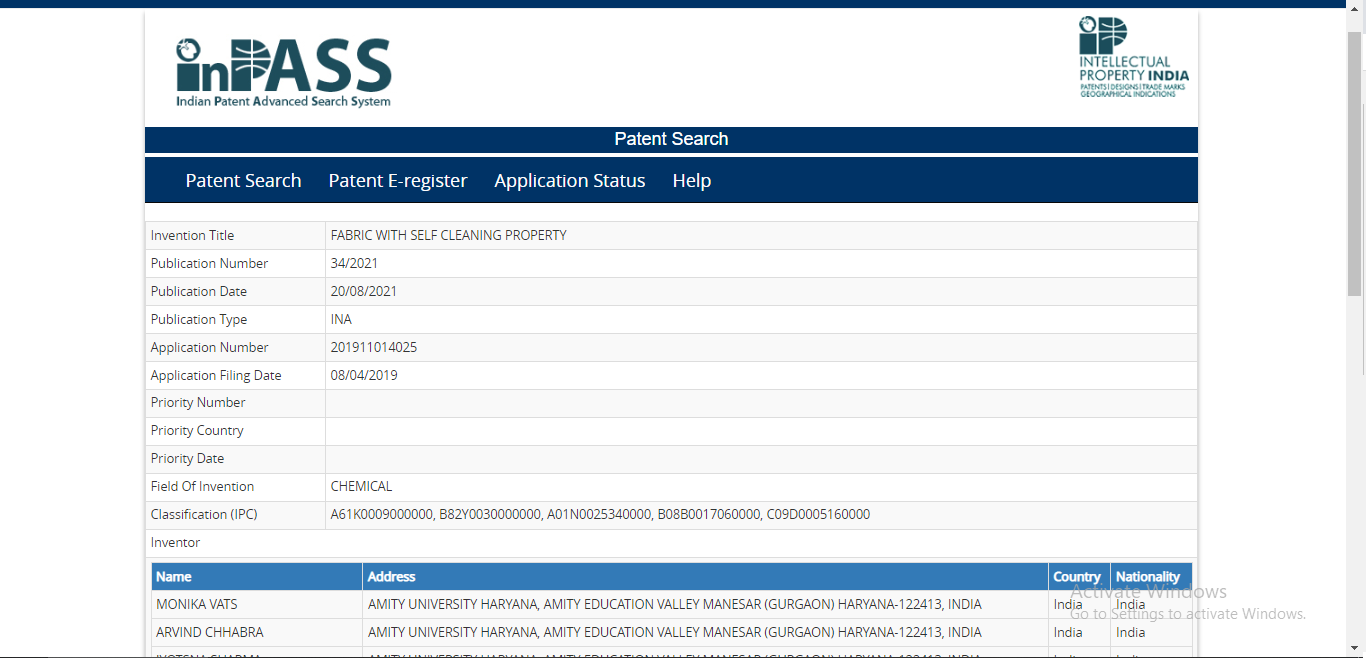The image size is (1366, 658).
Task: Click the Address column header
Action: (x=705, y=577)
